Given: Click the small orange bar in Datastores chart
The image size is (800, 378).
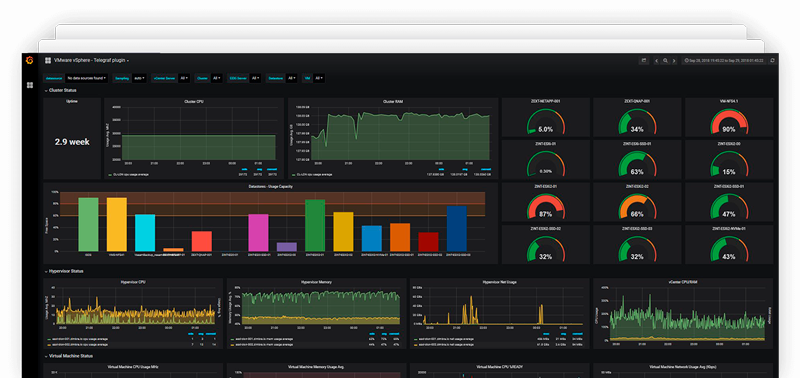Looking at the screenshot, I should (173, 249).
